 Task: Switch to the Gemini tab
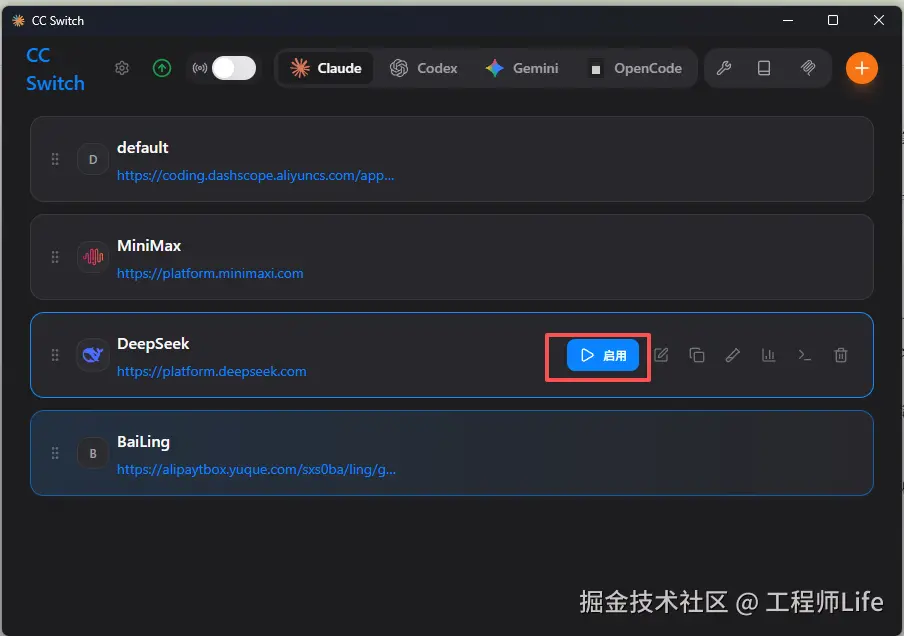tap(522, 68)
